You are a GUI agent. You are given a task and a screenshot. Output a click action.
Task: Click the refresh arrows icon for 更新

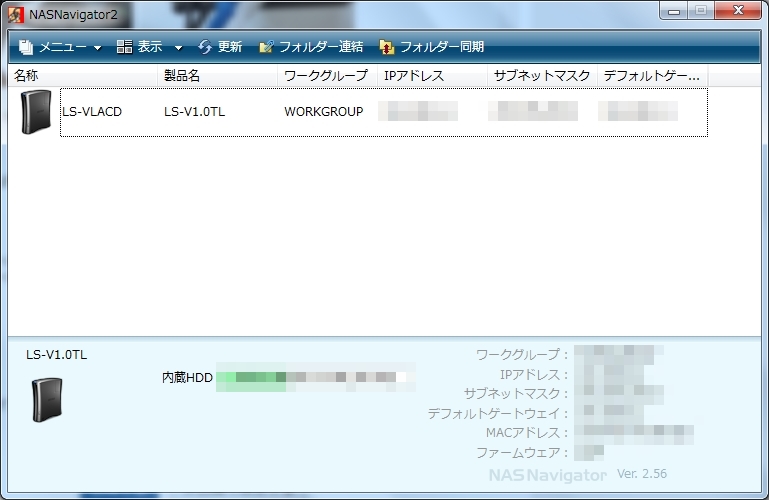205,47
